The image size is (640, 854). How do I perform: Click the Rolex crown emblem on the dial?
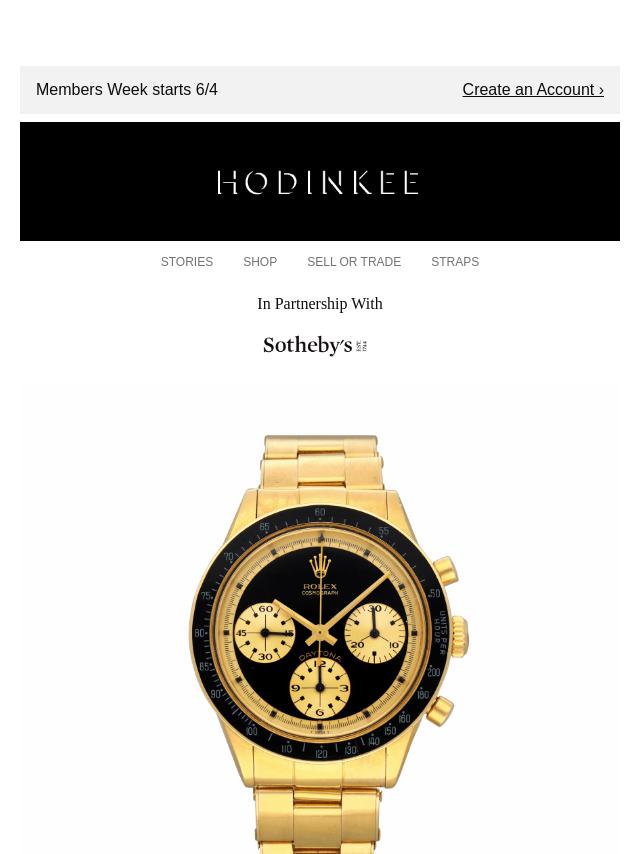(x=320, y=565)
